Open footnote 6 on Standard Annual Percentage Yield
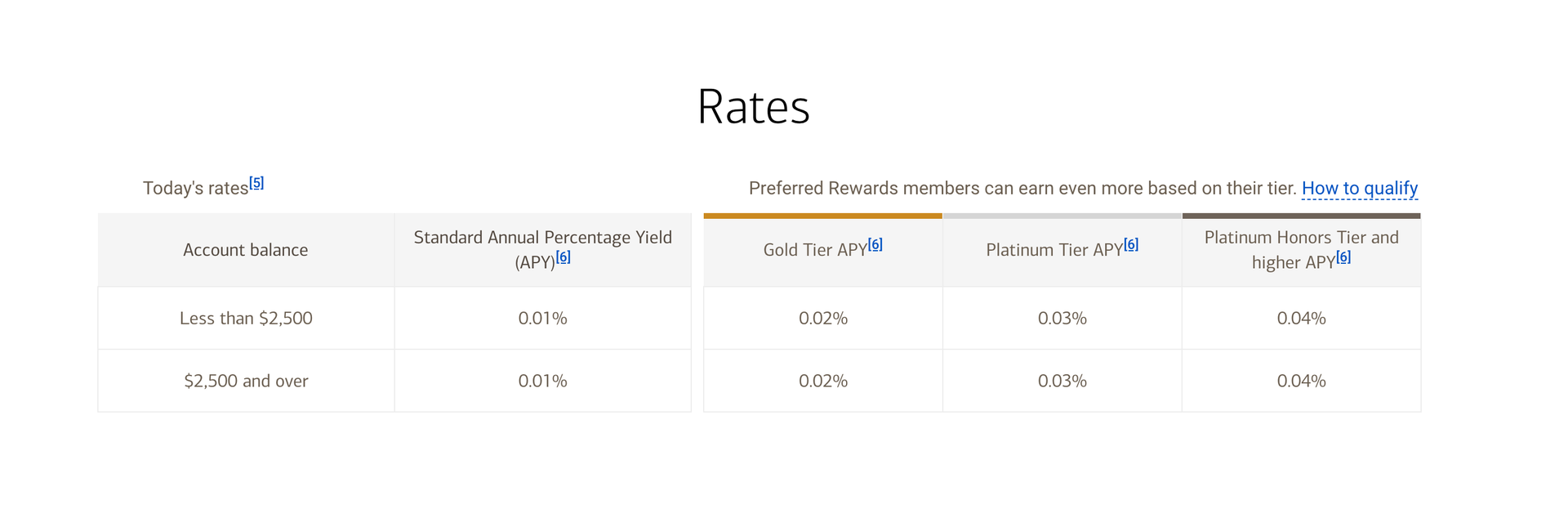Viewport: 1568px width, 531px height. [x=564, y=256]
